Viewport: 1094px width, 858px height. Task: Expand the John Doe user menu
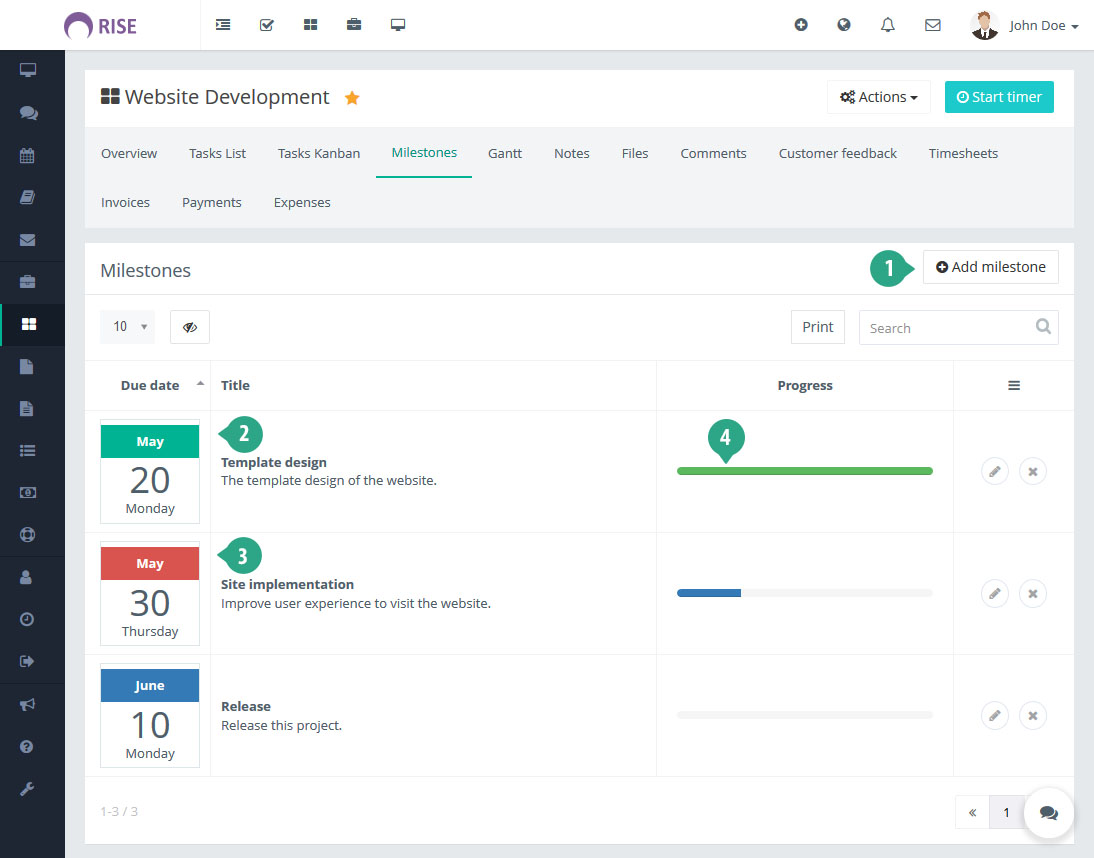[x=1025, y=25]
